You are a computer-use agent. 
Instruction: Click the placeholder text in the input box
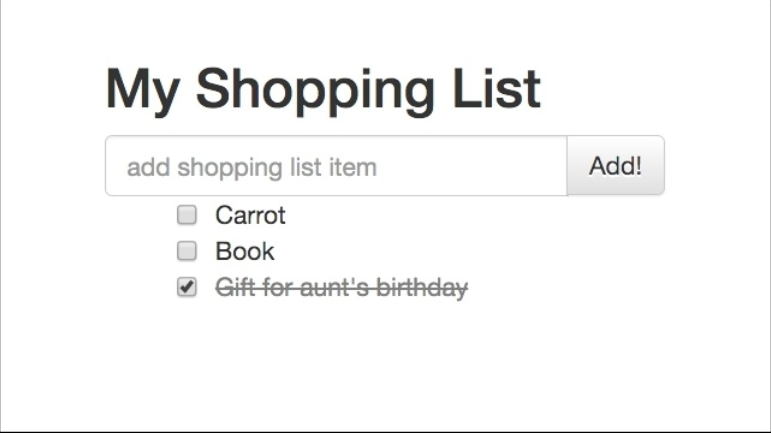(x=252, y=167)
